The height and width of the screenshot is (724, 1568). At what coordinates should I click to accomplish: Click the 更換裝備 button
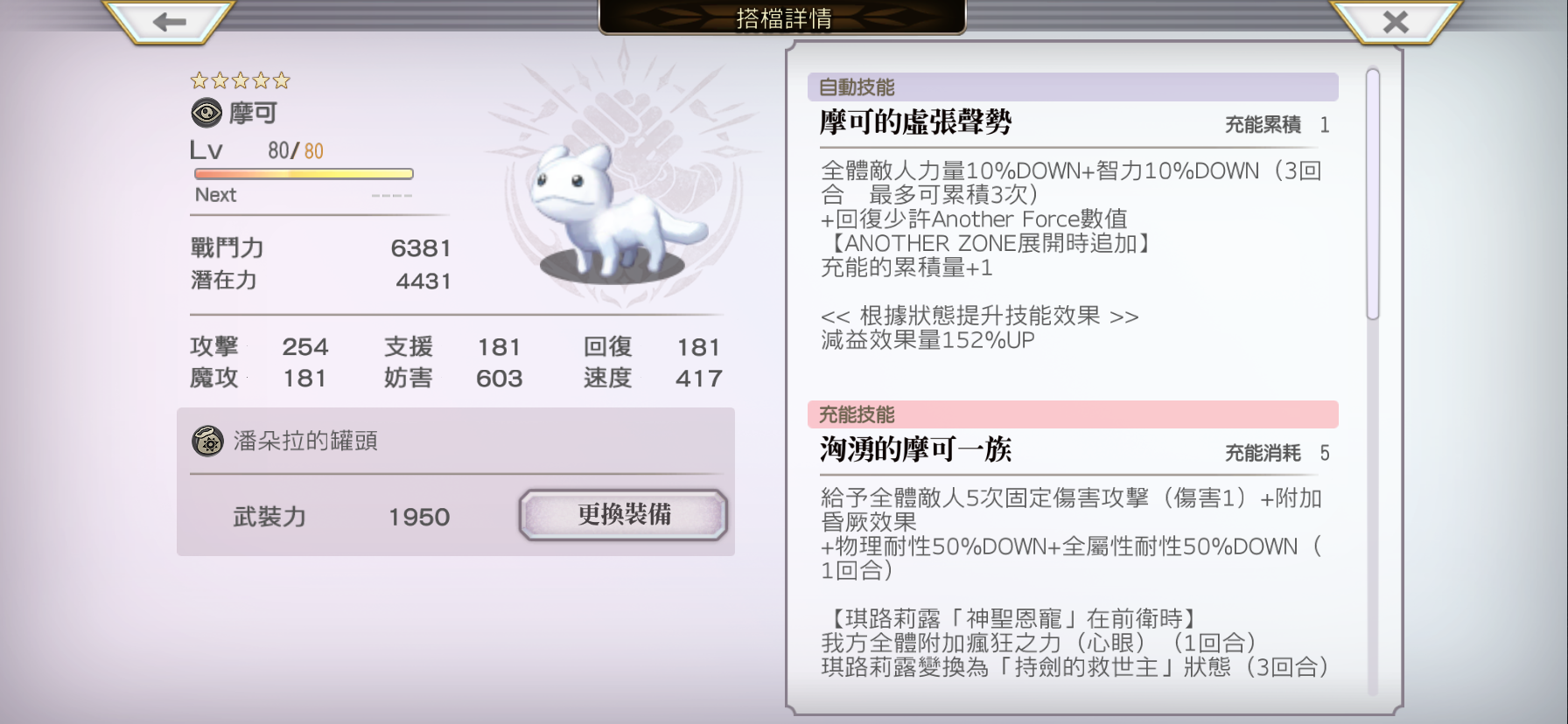623,514
